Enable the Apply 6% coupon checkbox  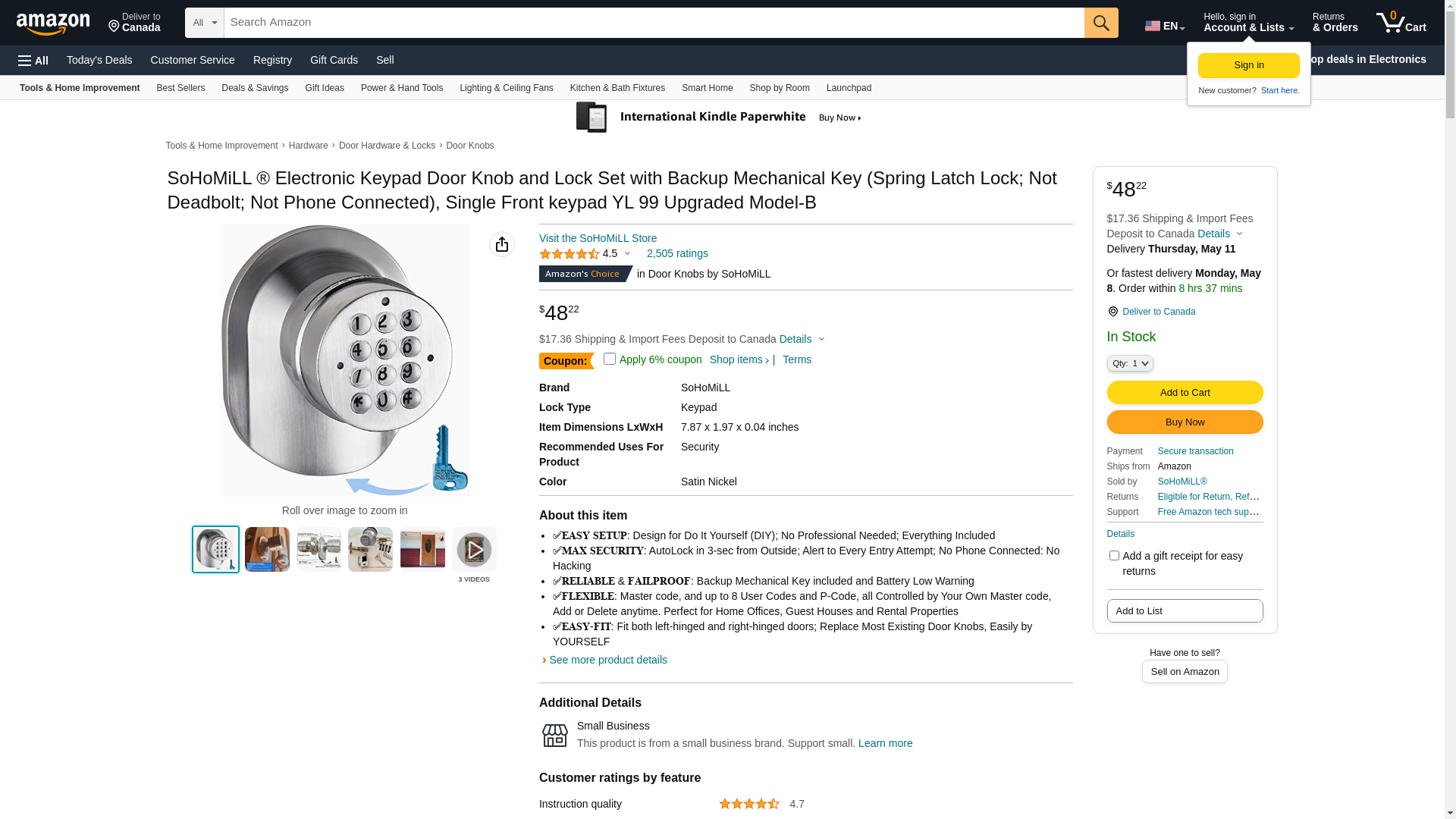click(610, 359)
